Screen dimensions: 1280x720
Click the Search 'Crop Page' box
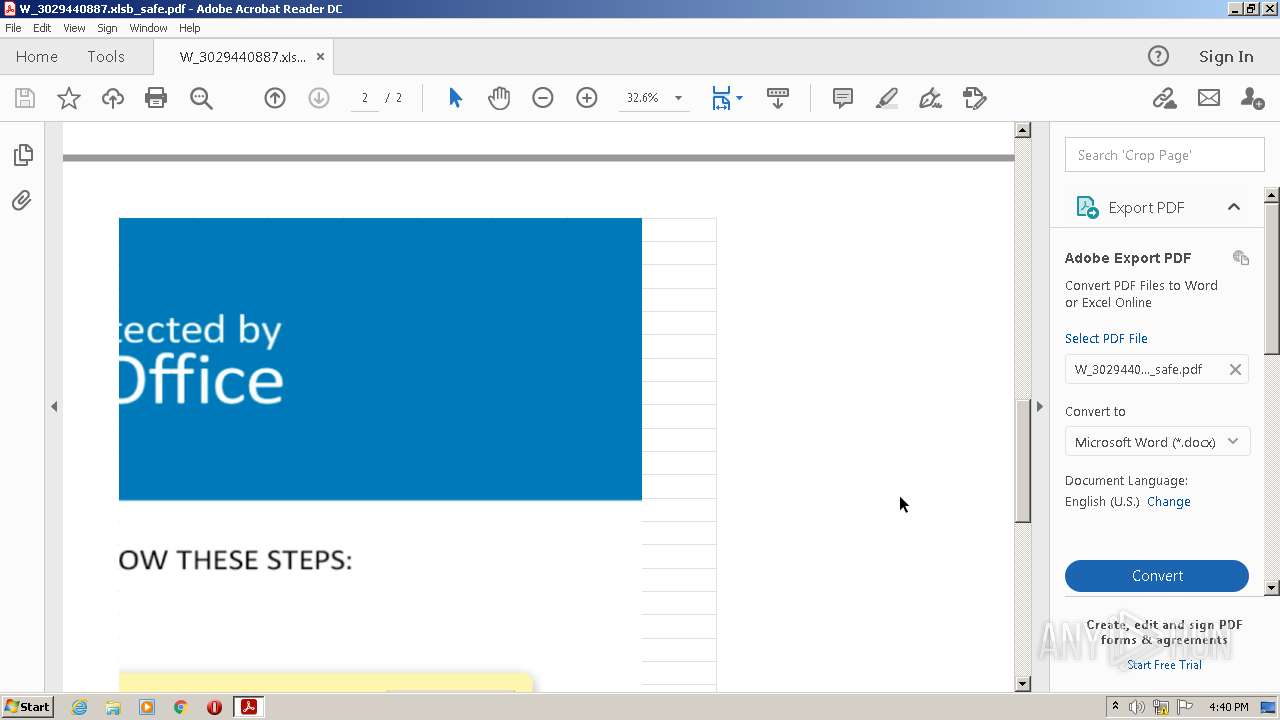coord(1165,155)
